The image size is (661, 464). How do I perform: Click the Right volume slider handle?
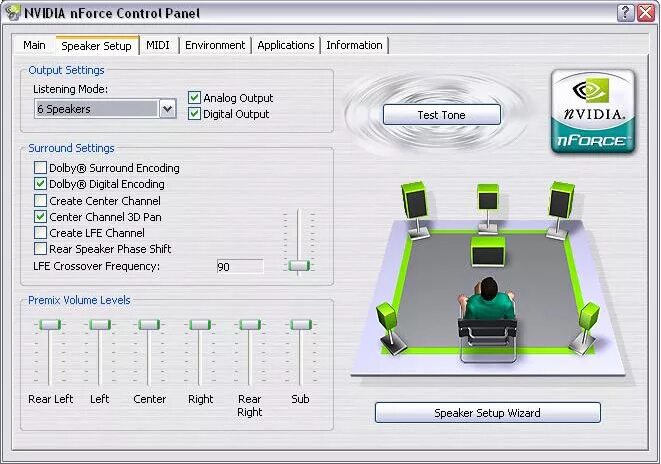pyautogui.click(x=200, y=325)
